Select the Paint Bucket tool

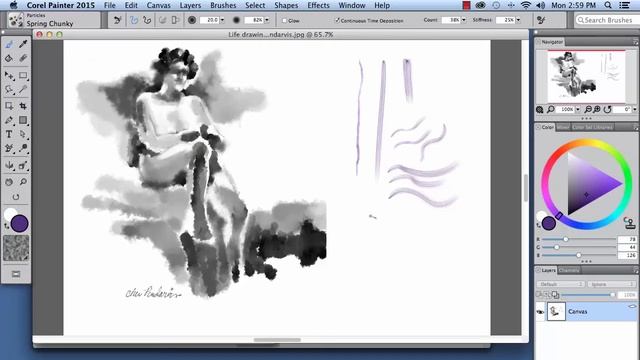pyautogui.click(x=9, y=58)
